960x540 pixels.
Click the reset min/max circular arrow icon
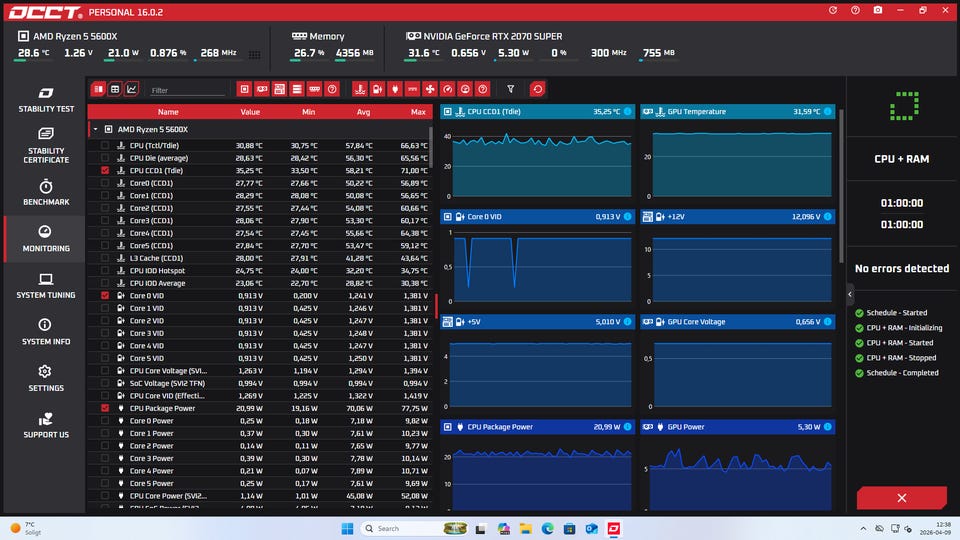[538, 89]
